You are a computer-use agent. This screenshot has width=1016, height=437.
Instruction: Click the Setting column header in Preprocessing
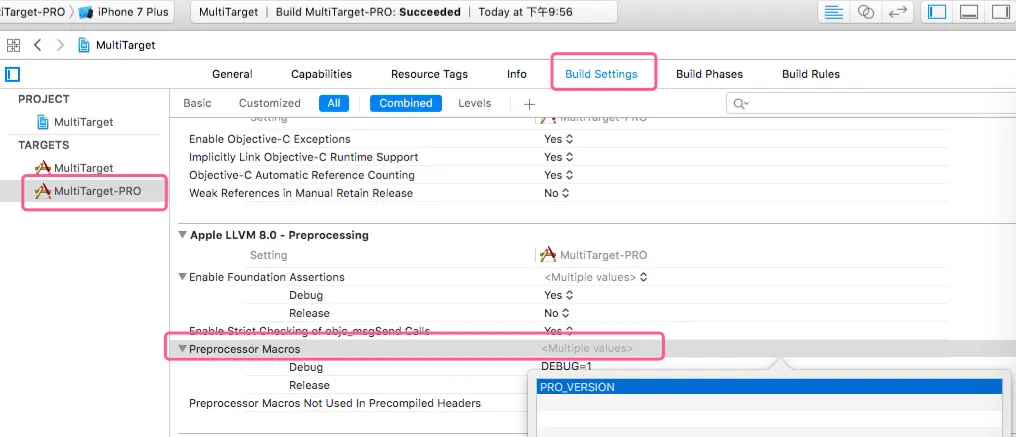[268, 255]
